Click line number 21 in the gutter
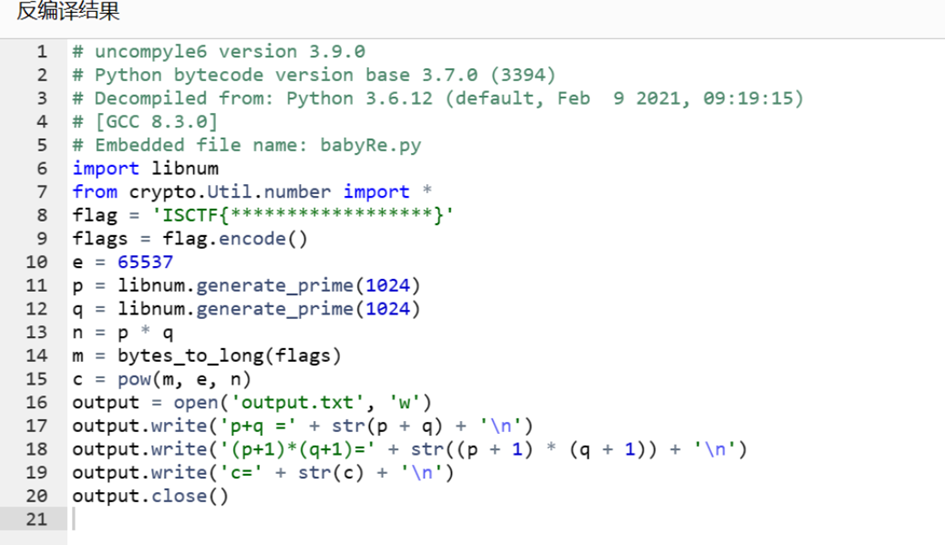 point(36,519)
